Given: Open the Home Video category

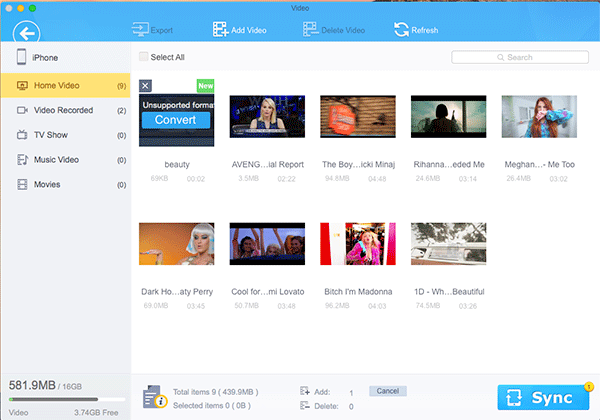Looking at the screenshot, I should pyautogui.click(x=65, y=85).
